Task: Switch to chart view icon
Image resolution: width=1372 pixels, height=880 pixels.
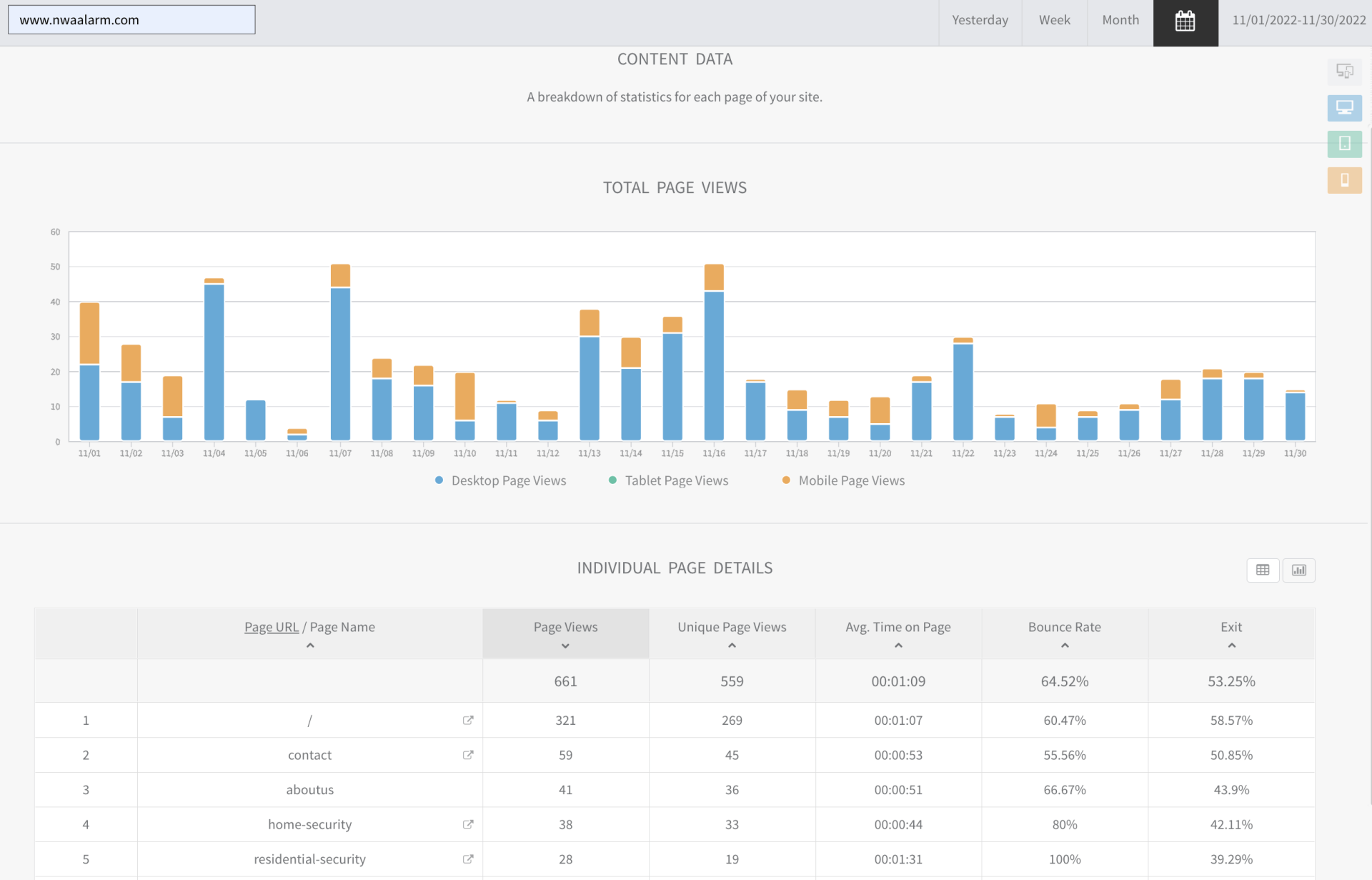Action: [x=1298, y=570]
